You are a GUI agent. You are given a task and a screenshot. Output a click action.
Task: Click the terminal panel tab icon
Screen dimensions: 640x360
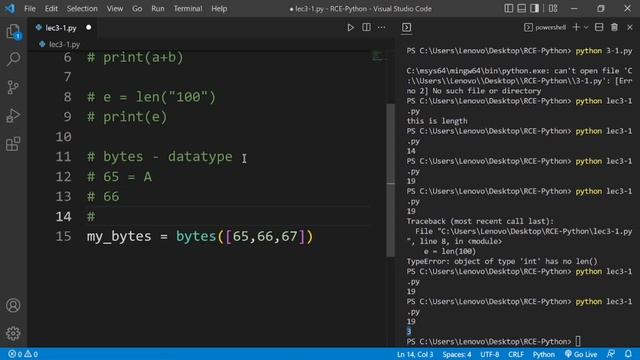407,27
